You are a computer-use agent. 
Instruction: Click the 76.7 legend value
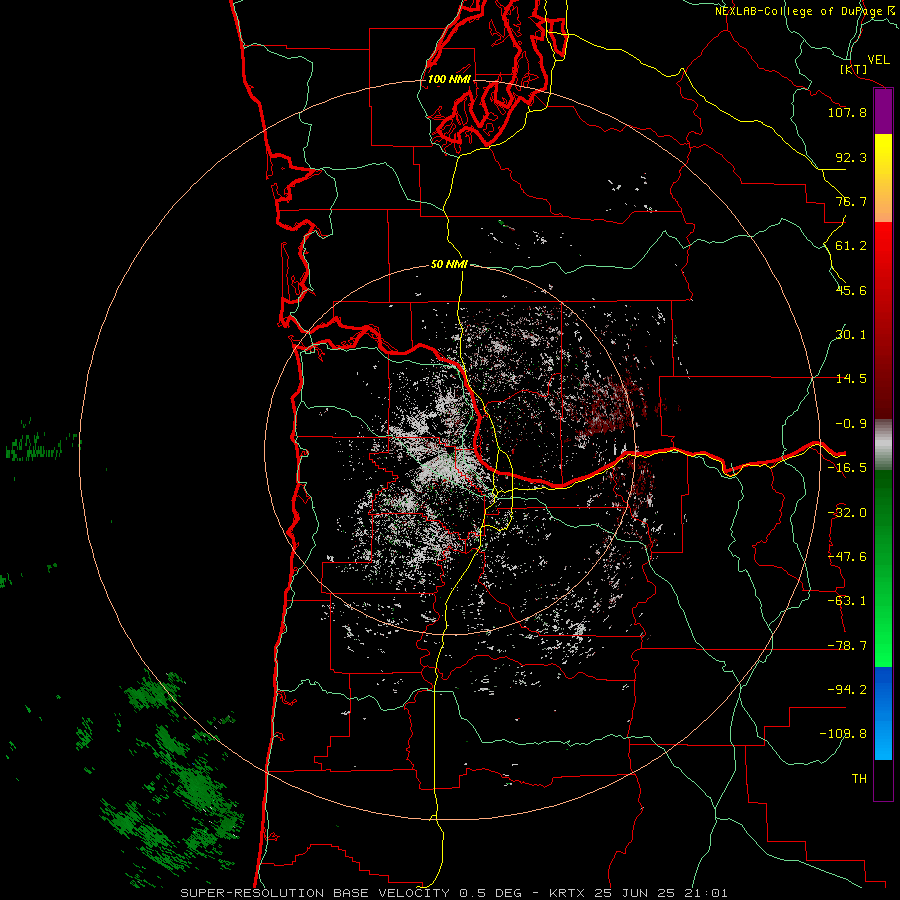[851, 201]
